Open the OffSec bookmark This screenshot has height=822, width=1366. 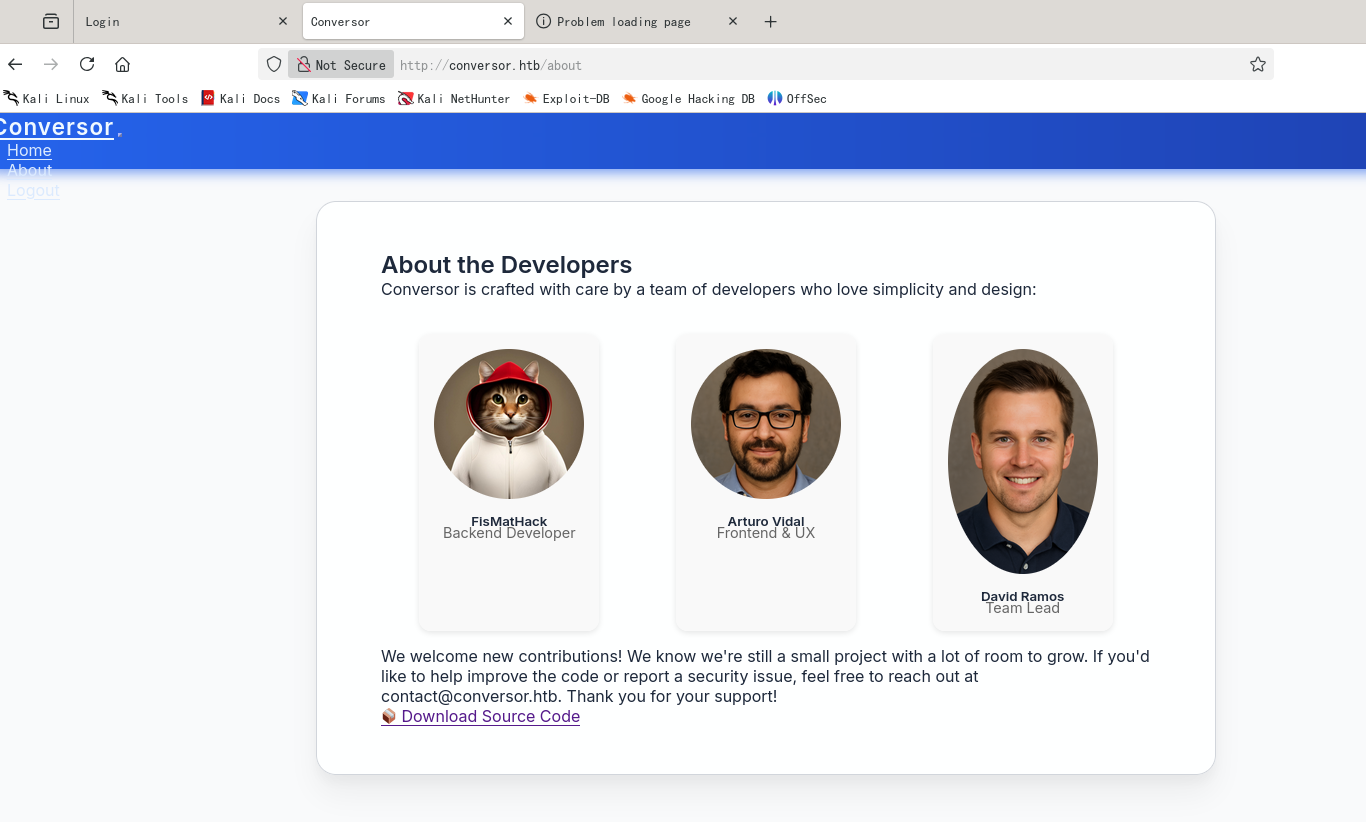(x=797, y=99)
